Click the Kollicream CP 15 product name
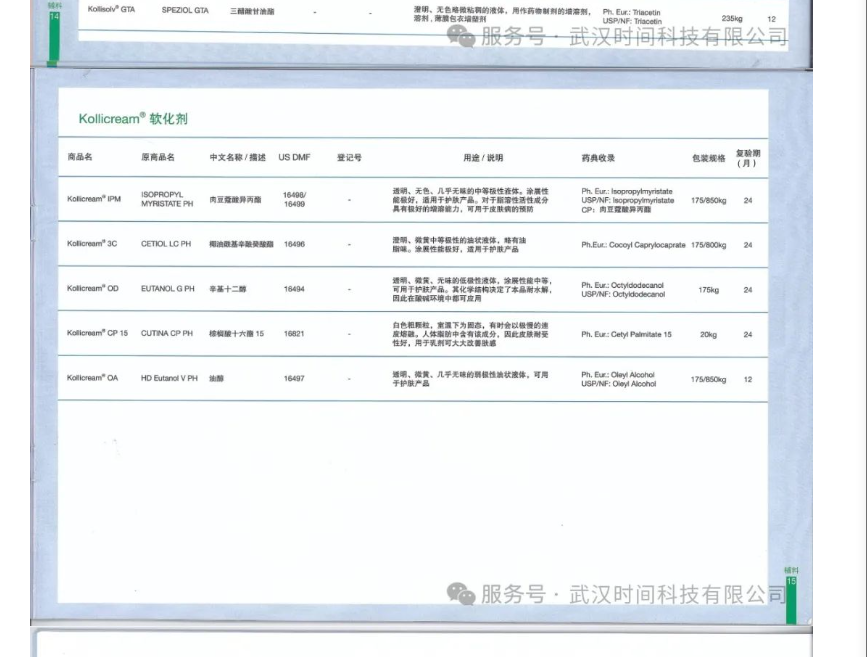Viewport: 867px width, 657px height. point(97,333)
